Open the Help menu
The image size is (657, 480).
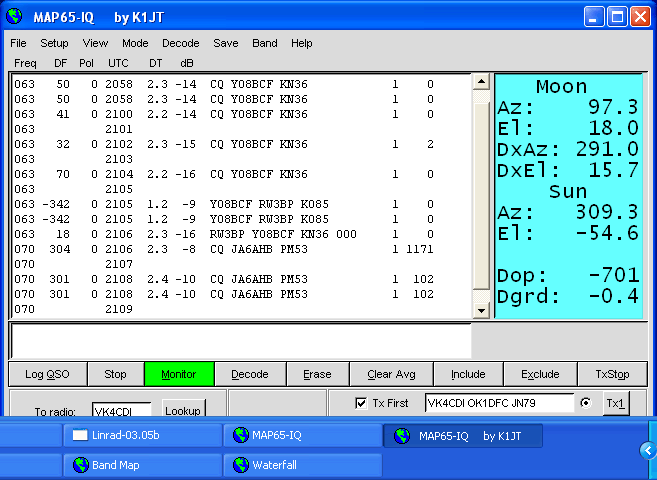tap(302, 43)
